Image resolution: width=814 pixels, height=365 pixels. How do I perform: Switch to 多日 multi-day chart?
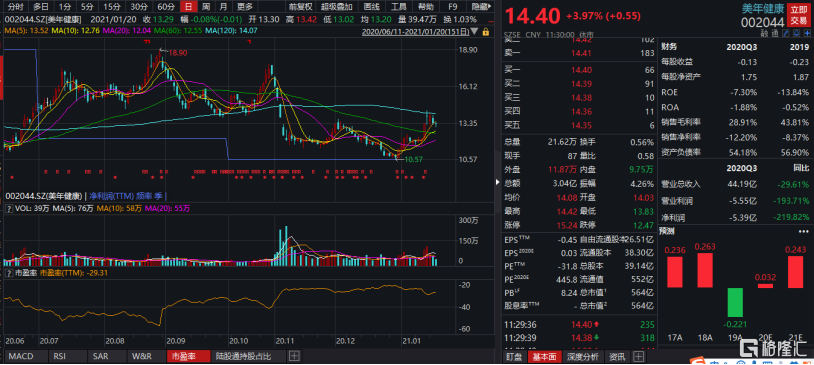40,6
